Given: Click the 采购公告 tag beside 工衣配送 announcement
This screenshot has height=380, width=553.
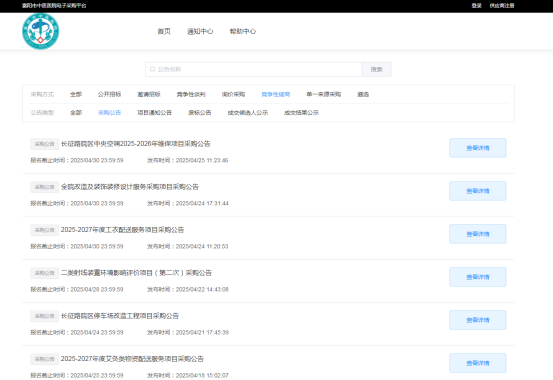Looking at the screenshot, I should coord(44,230).
